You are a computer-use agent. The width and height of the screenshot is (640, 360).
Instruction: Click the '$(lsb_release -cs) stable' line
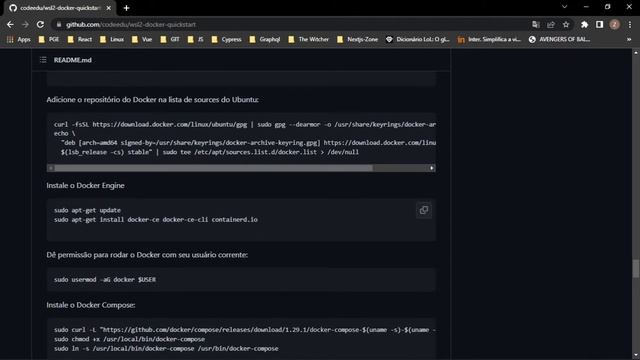point(210,152)
